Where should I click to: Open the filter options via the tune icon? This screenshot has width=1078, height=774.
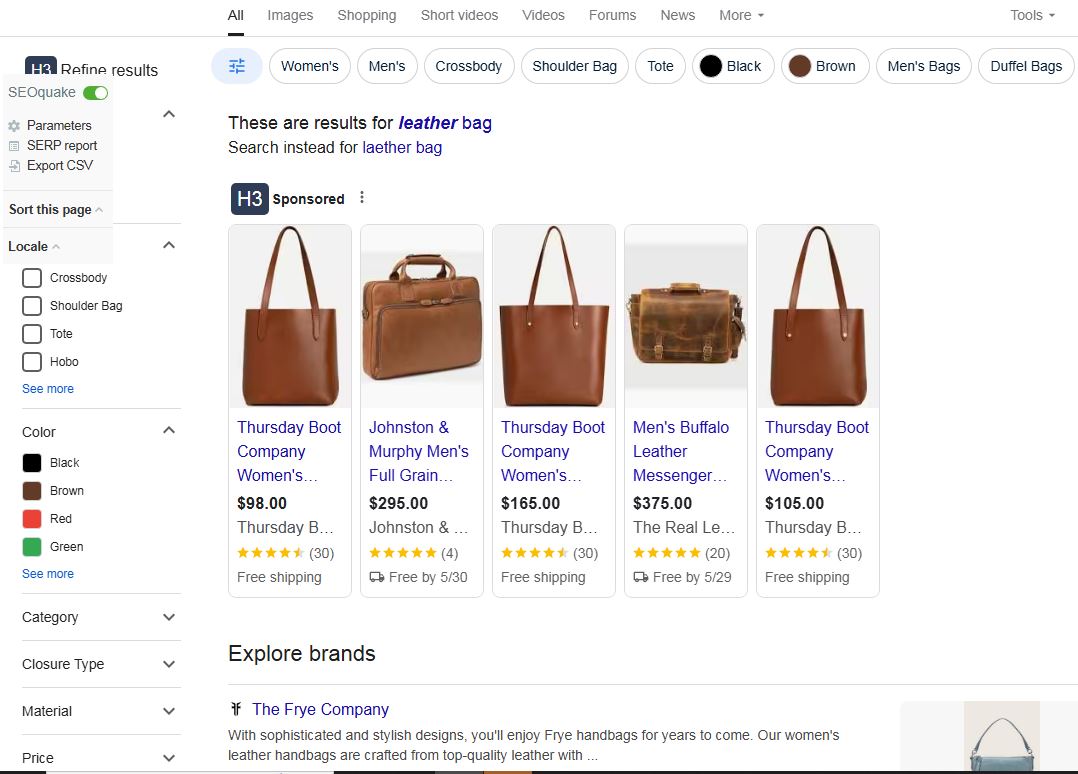(236, 65)
